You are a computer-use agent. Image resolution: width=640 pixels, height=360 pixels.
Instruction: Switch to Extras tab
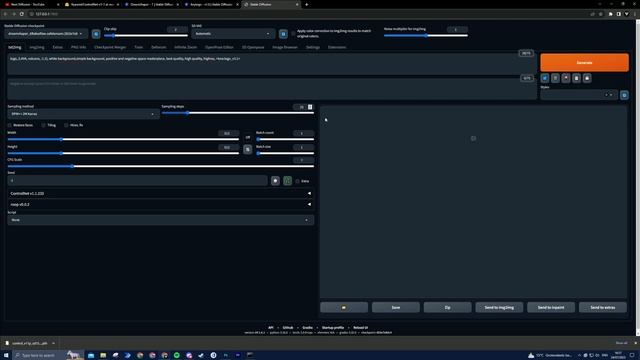[58, 47]
